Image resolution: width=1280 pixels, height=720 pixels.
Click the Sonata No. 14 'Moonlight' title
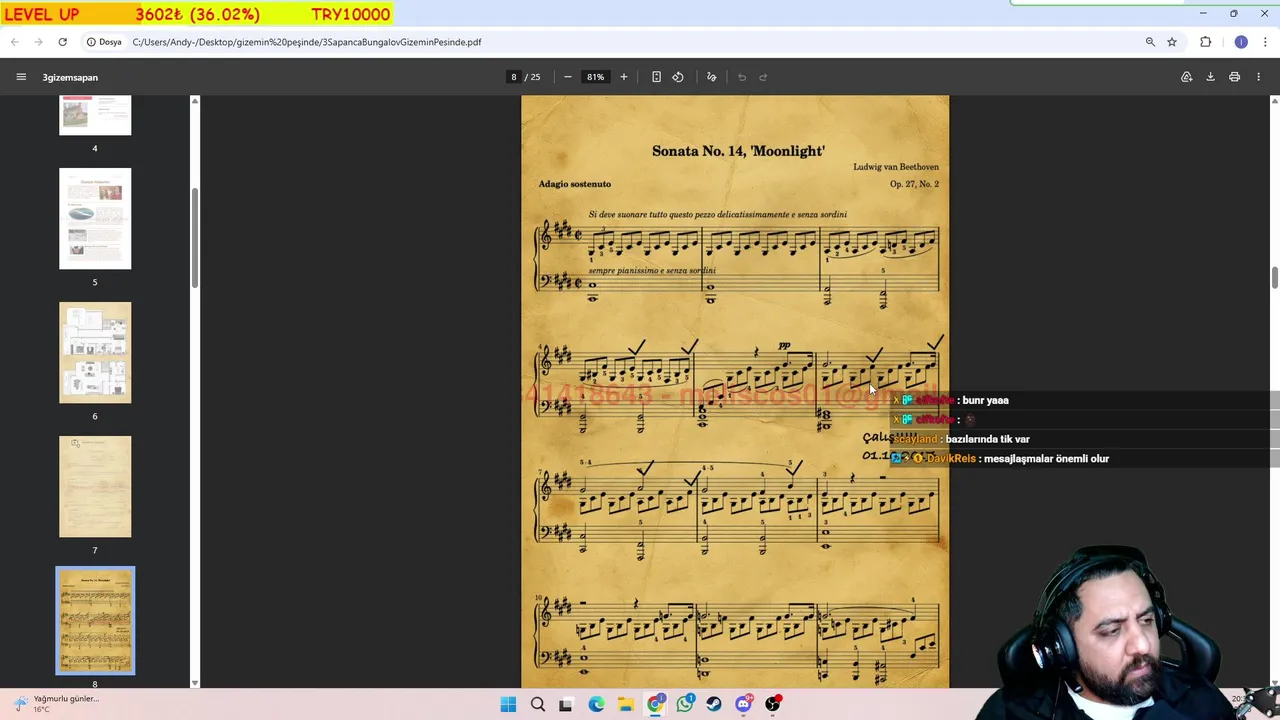[738, 151]
